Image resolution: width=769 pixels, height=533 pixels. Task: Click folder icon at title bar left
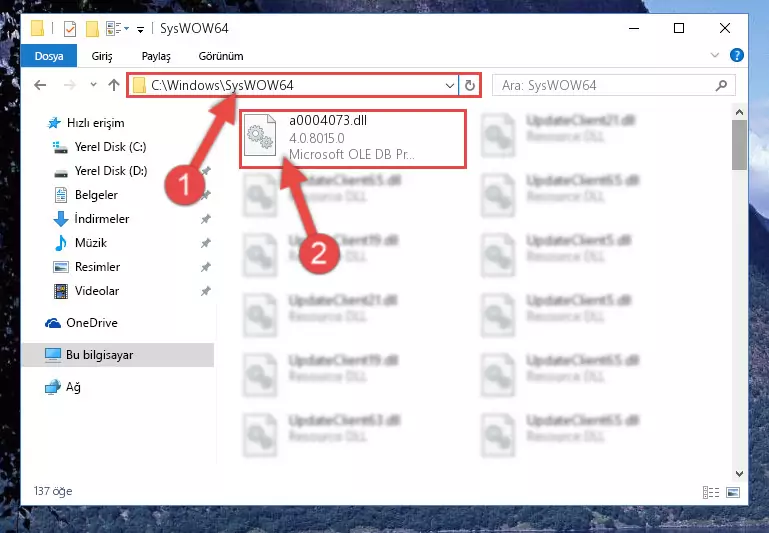coord(37,28)
